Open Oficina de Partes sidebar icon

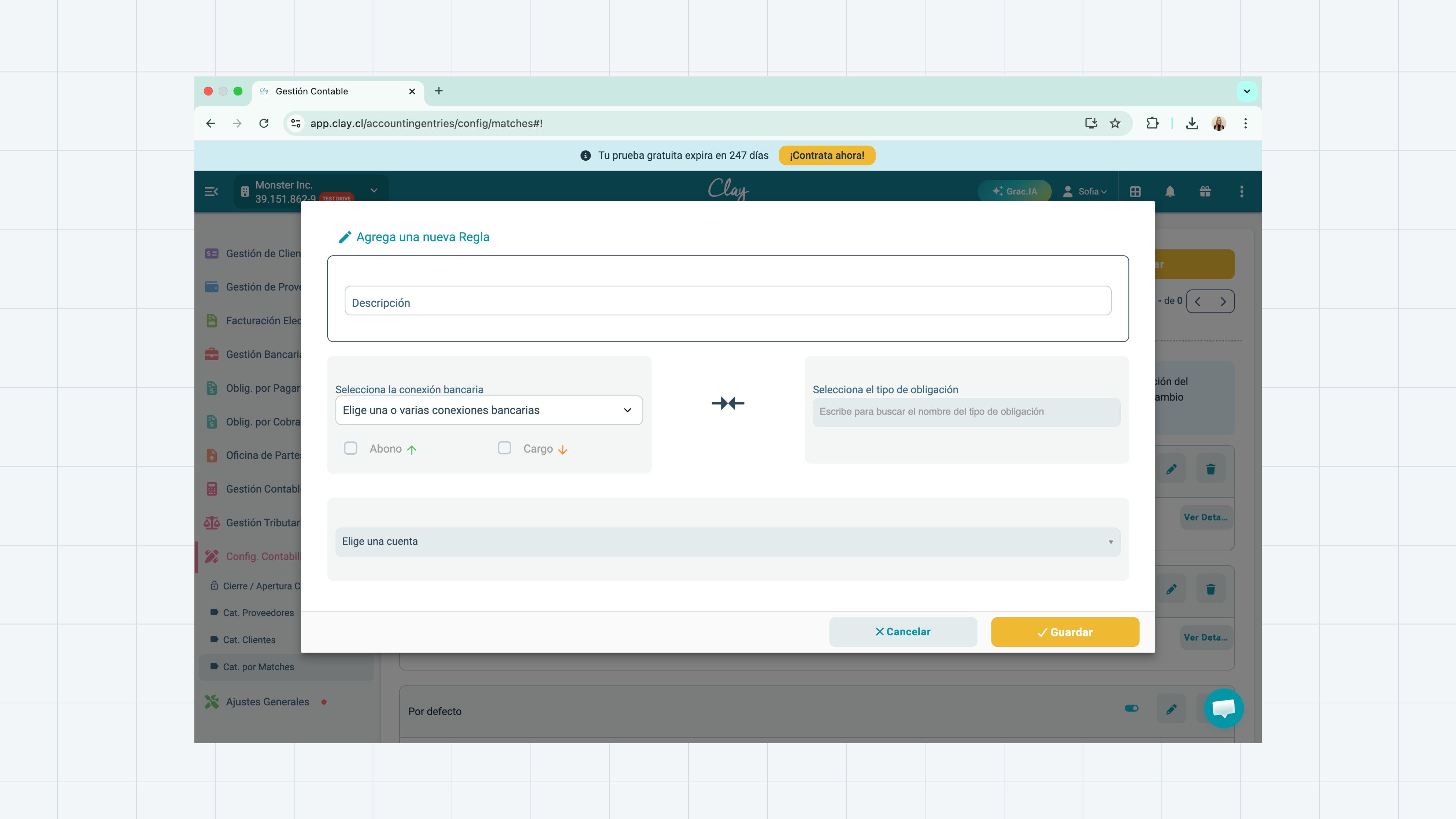(211, 456)
